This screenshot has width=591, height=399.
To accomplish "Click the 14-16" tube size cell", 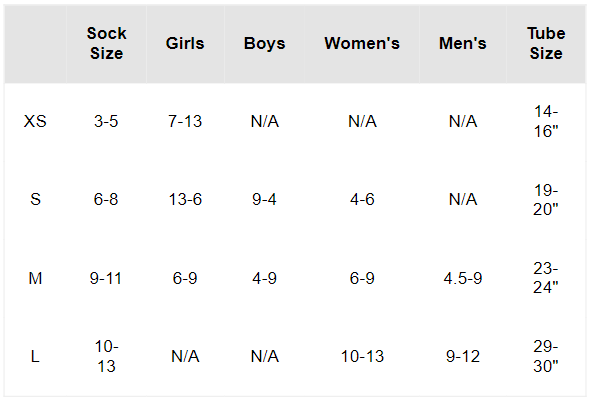I will (x=546, y=121).
